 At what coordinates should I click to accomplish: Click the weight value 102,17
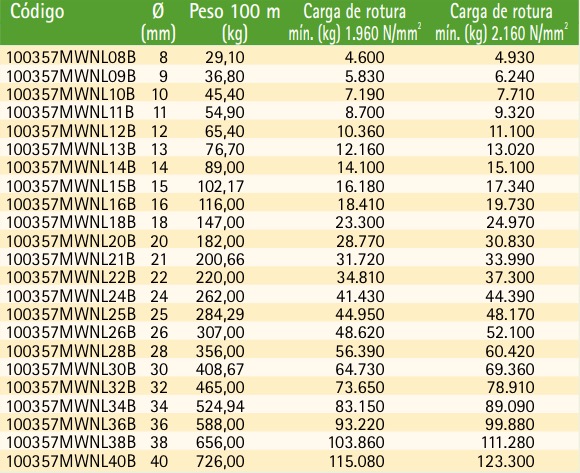click(x=222, y=186)
